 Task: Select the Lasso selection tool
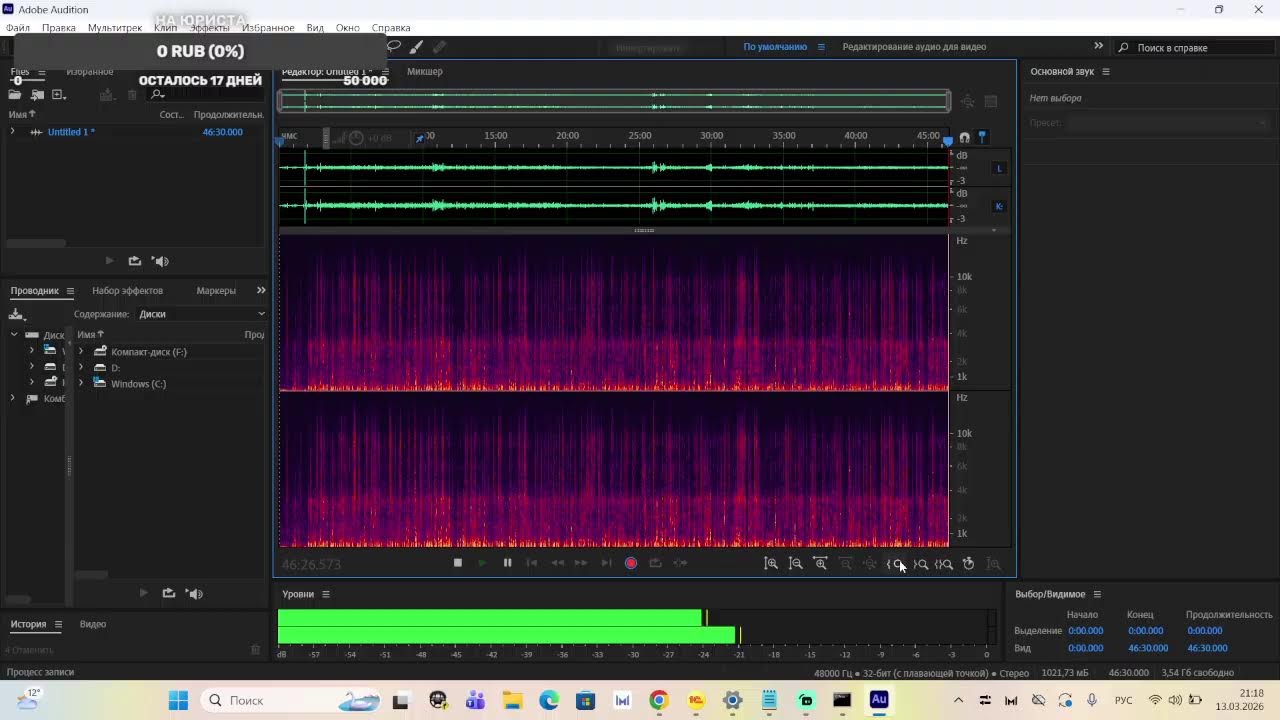point(393,47)
